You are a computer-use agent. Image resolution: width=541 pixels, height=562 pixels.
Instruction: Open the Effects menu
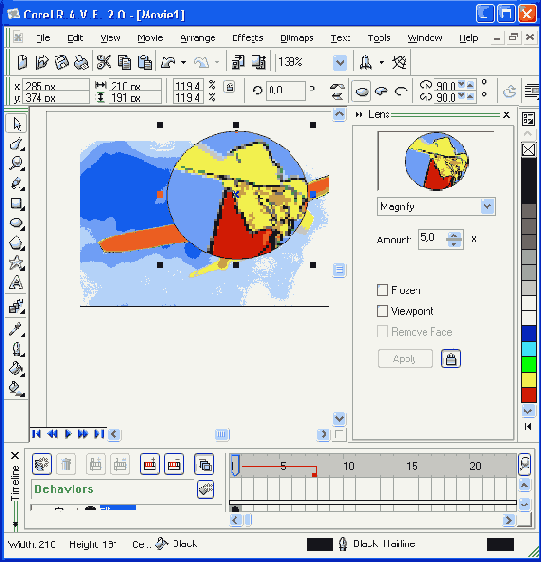(x=247, y=38)
